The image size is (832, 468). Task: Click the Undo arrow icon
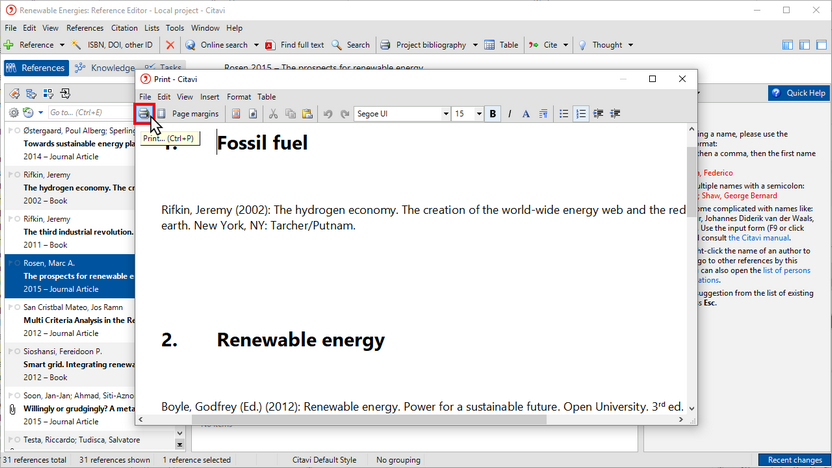click(x=328, y=114)
